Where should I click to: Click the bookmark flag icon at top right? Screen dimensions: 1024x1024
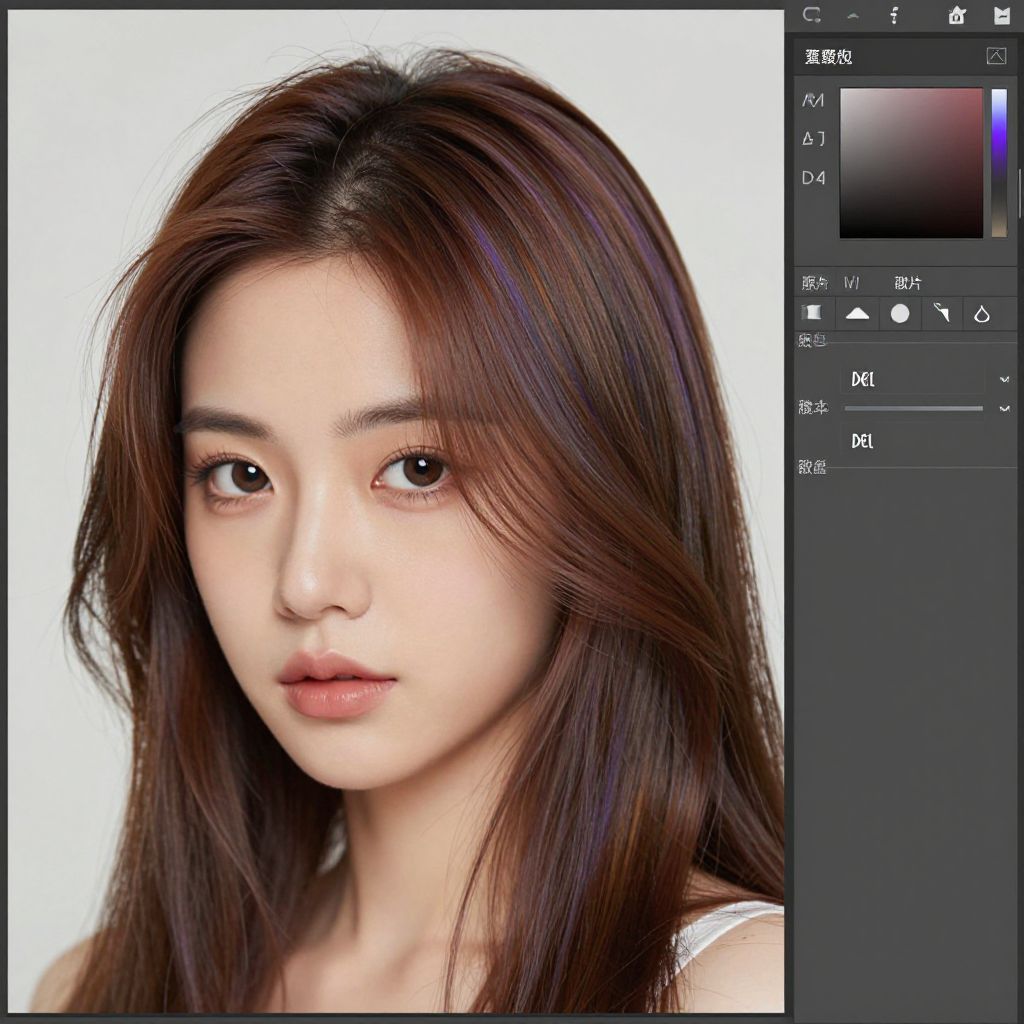[x=1002, y=15]
